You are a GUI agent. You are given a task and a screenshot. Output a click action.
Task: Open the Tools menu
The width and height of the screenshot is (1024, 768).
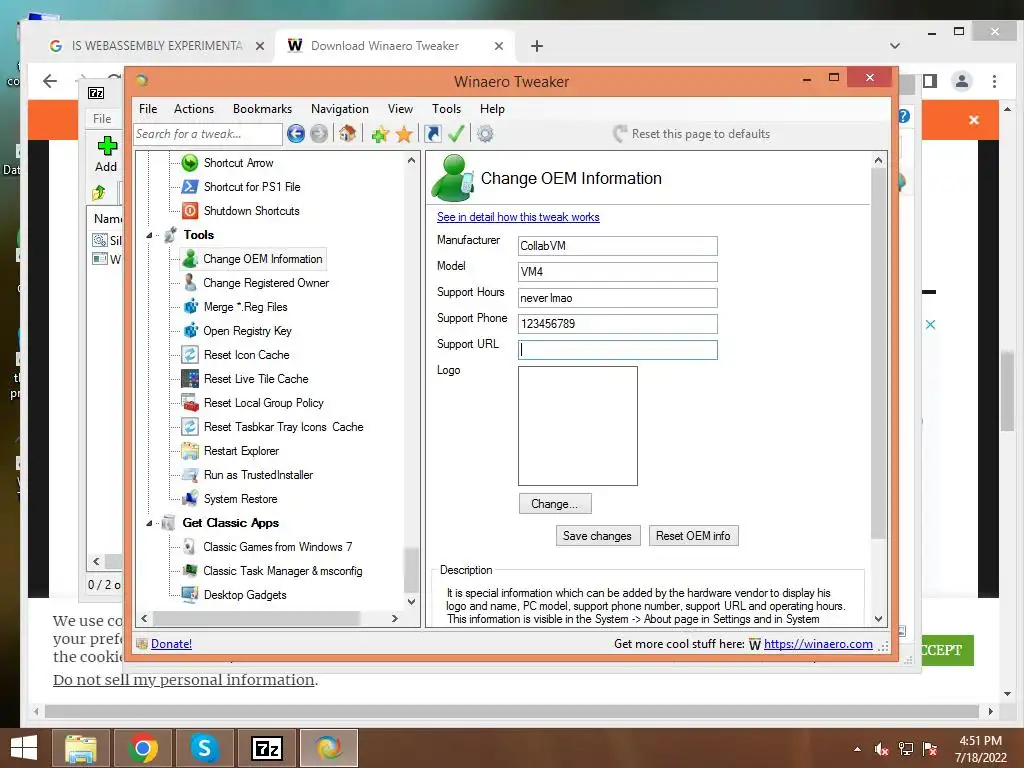pyautogui.click(x=447, y=109)
